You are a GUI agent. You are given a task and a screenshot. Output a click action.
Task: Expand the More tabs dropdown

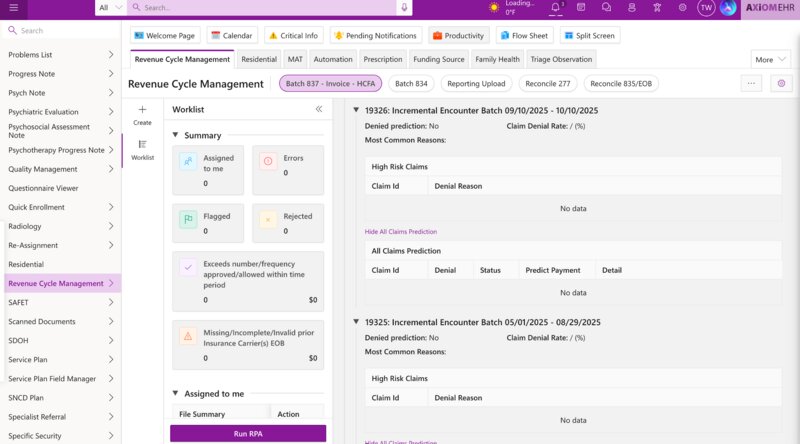[770, 59]
